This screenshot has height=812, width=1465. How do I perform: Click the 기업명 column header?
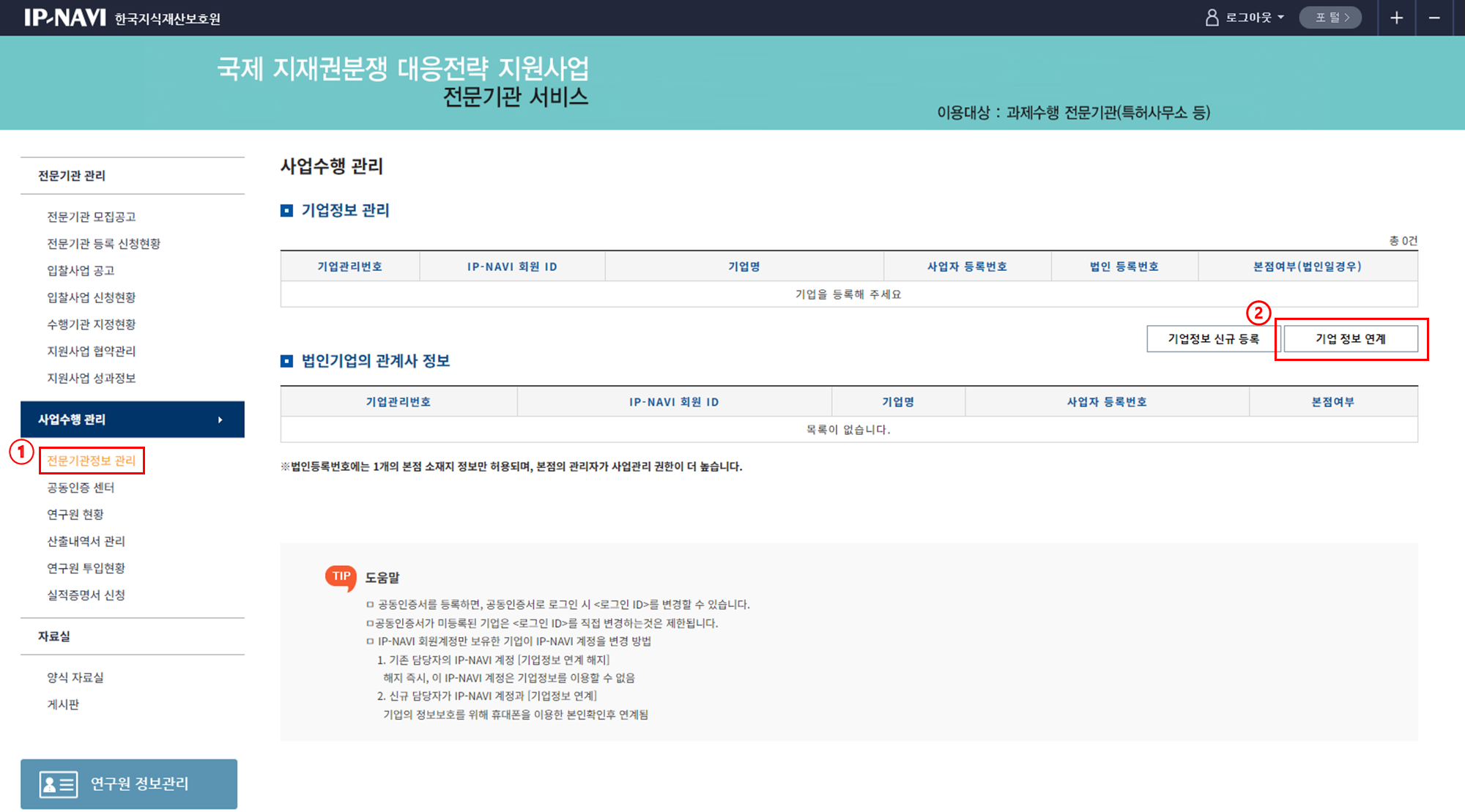click(743, 267)
